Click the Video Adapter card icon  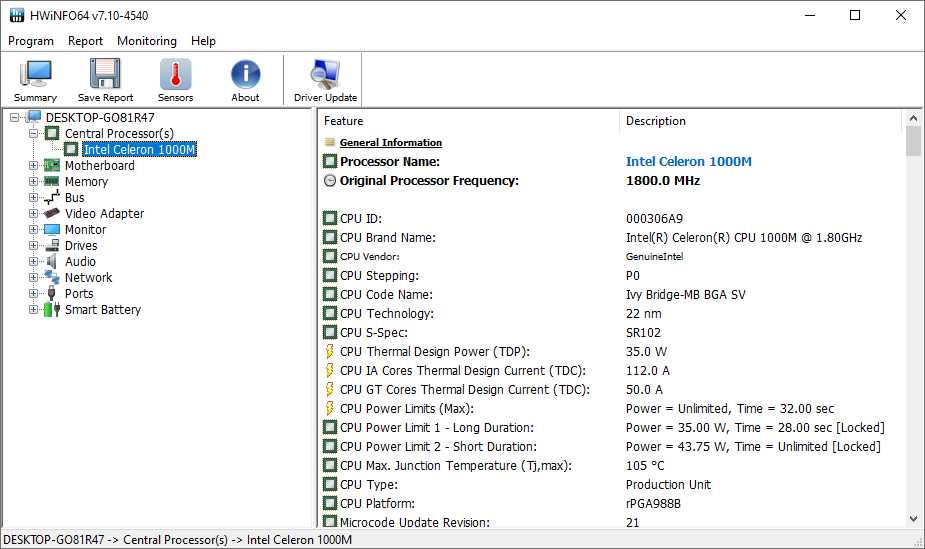pos(52,213)
